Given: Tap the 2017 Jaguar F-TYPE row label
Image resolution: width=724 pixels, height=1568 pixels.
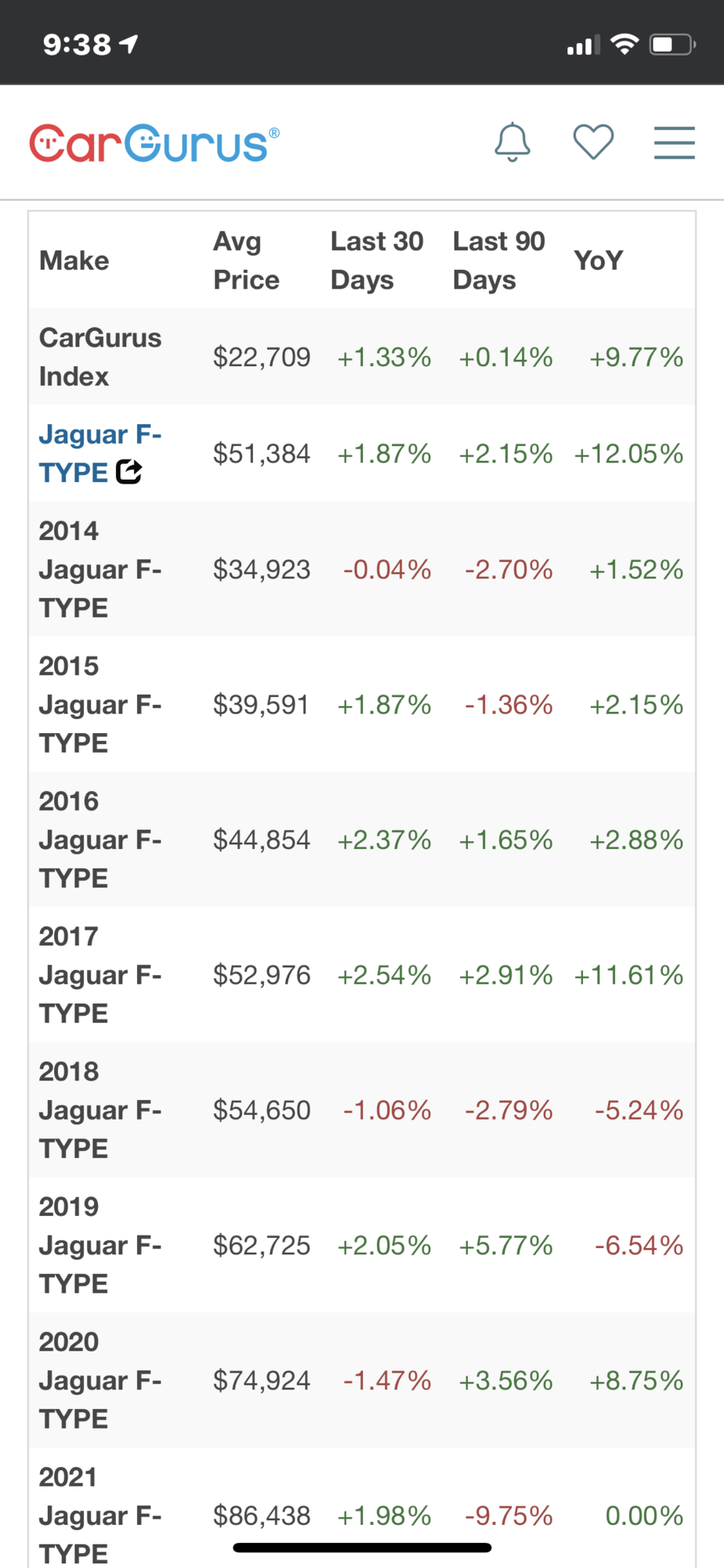Looking at the screenshot, I should tap(100, 975).
